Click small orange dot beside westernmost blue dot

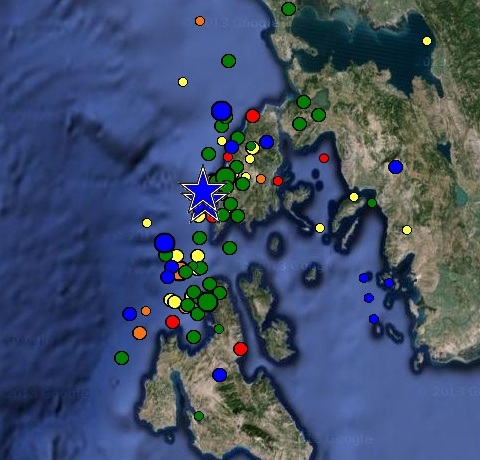click(x=146, y=311)
